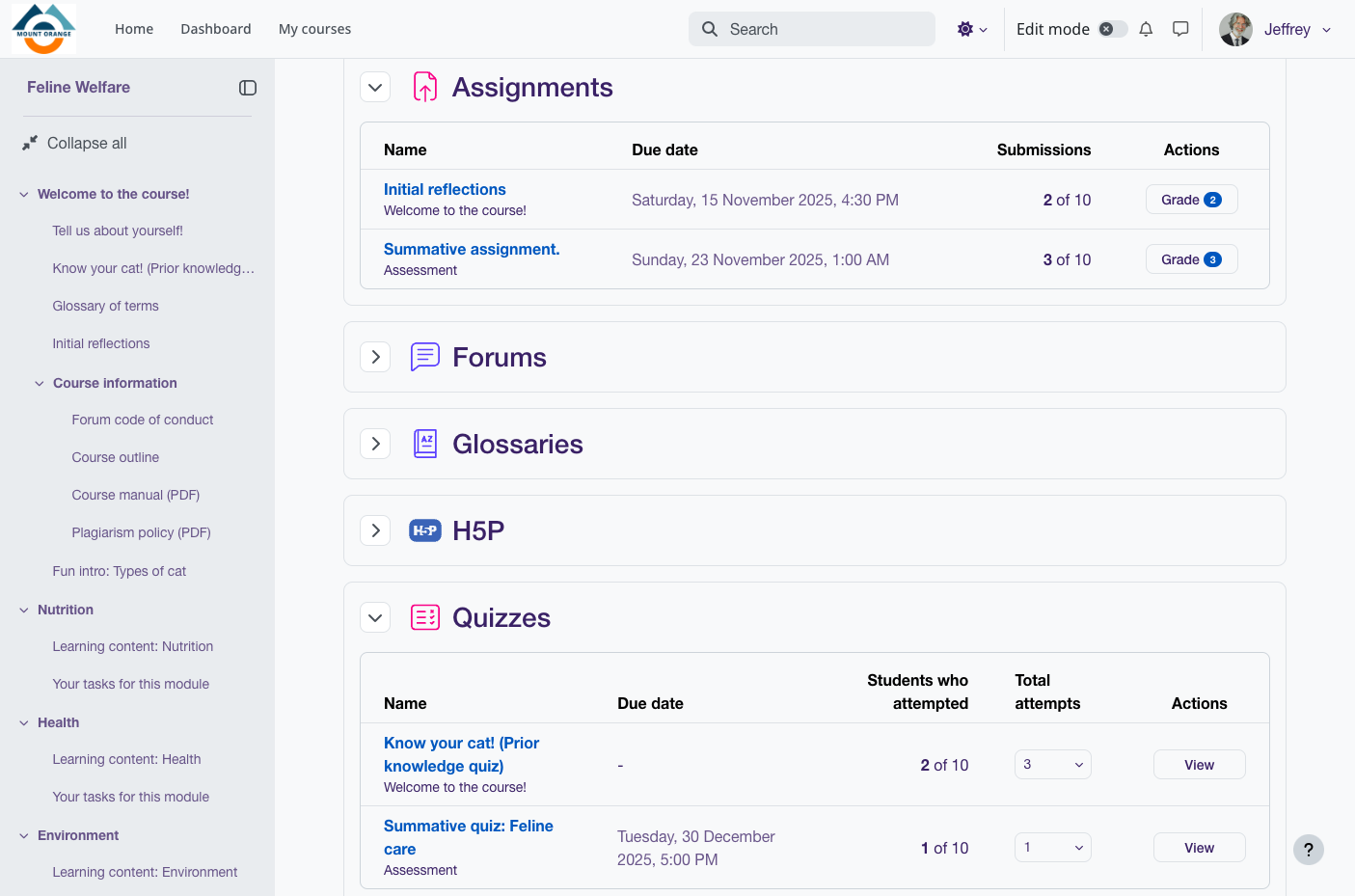Viewport: 1355px width, 896px height.
Task: Go to Dashboard in top navigation
Action: click(216, 29)
